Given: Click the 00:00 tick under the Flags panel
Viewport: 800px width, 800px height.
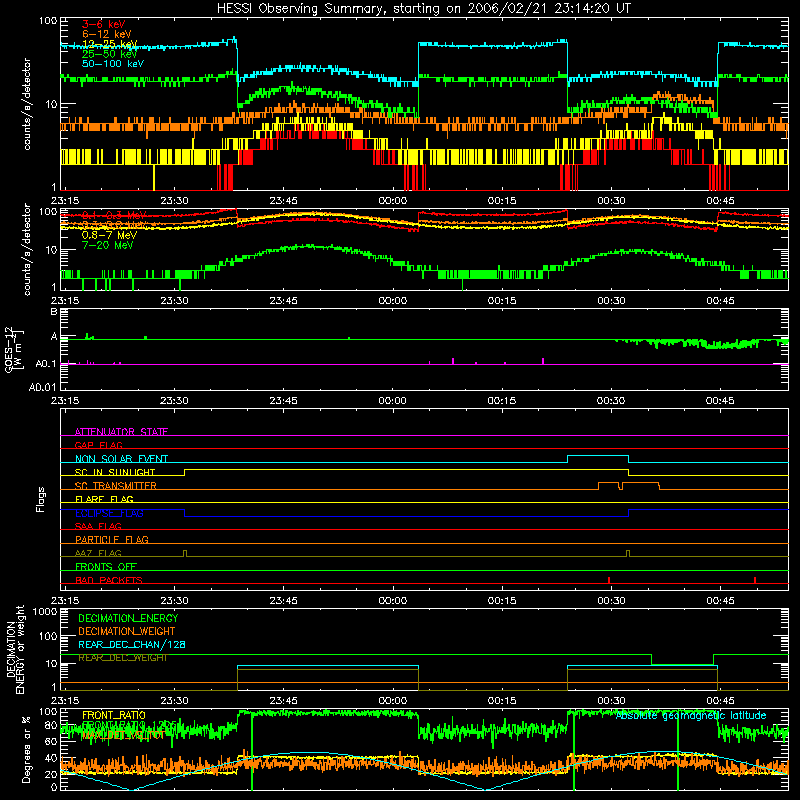Looking at the screenshot, I should click(392, 601).
